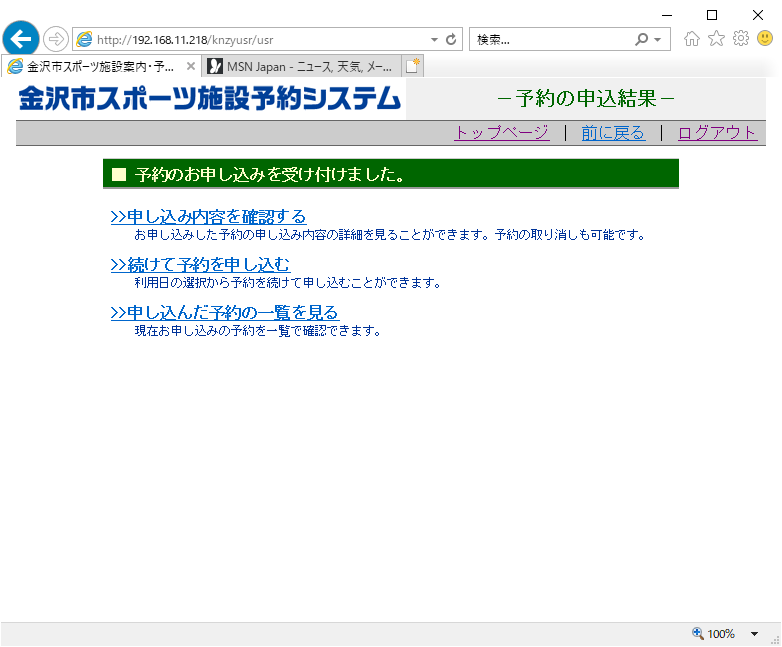Click the magnifier search icon
Image resolution: width=782 pixels, height=647 pixels.
click(641, 39)
